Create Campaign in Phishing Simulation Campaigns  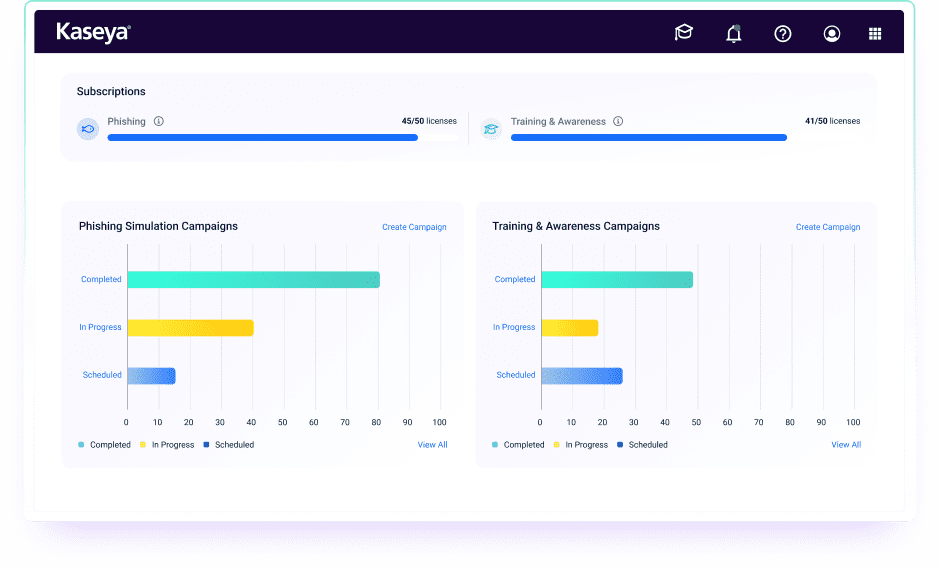point(414,227)
